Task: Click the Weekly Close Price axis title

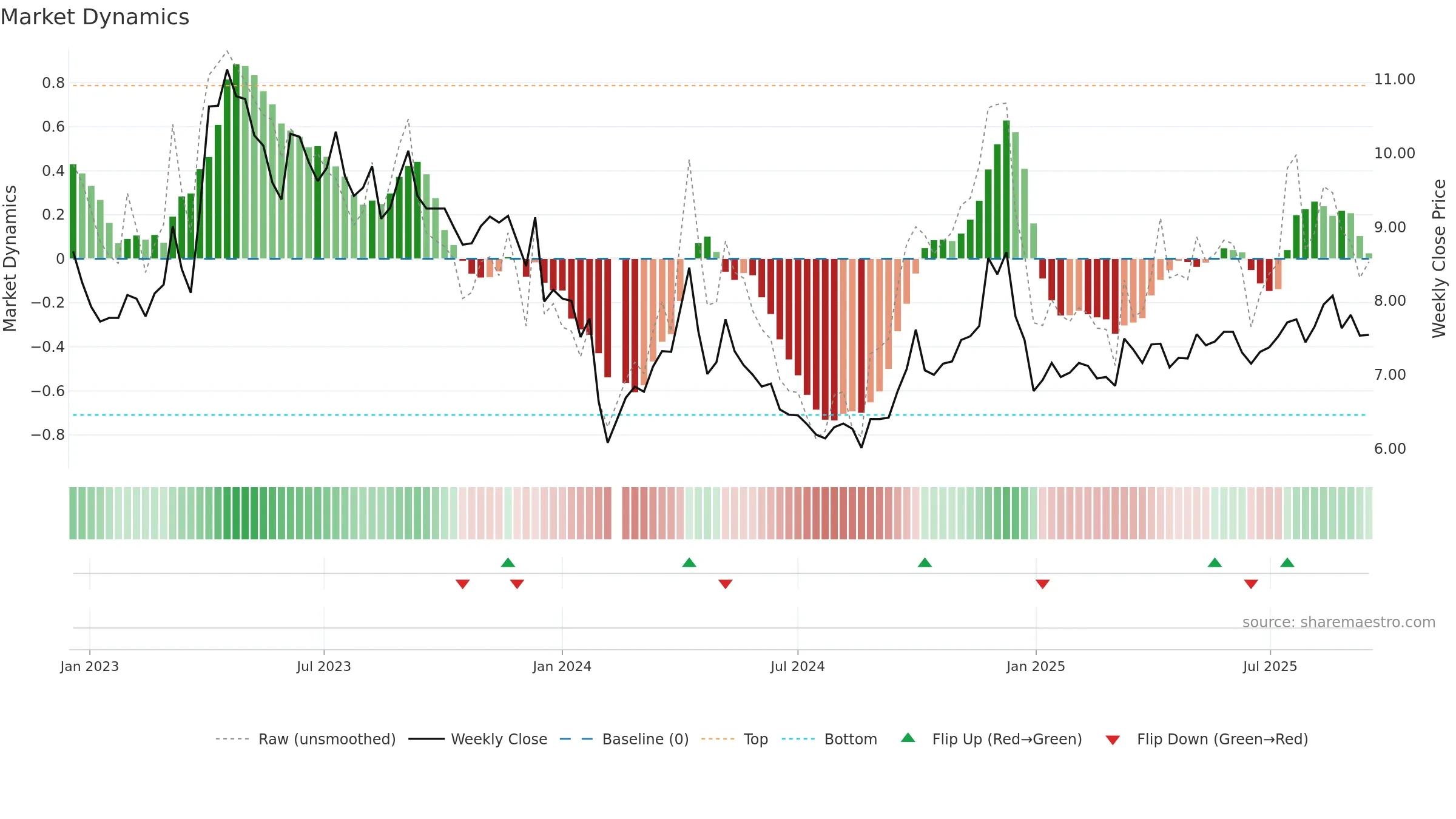Action: click(1439, 258)
